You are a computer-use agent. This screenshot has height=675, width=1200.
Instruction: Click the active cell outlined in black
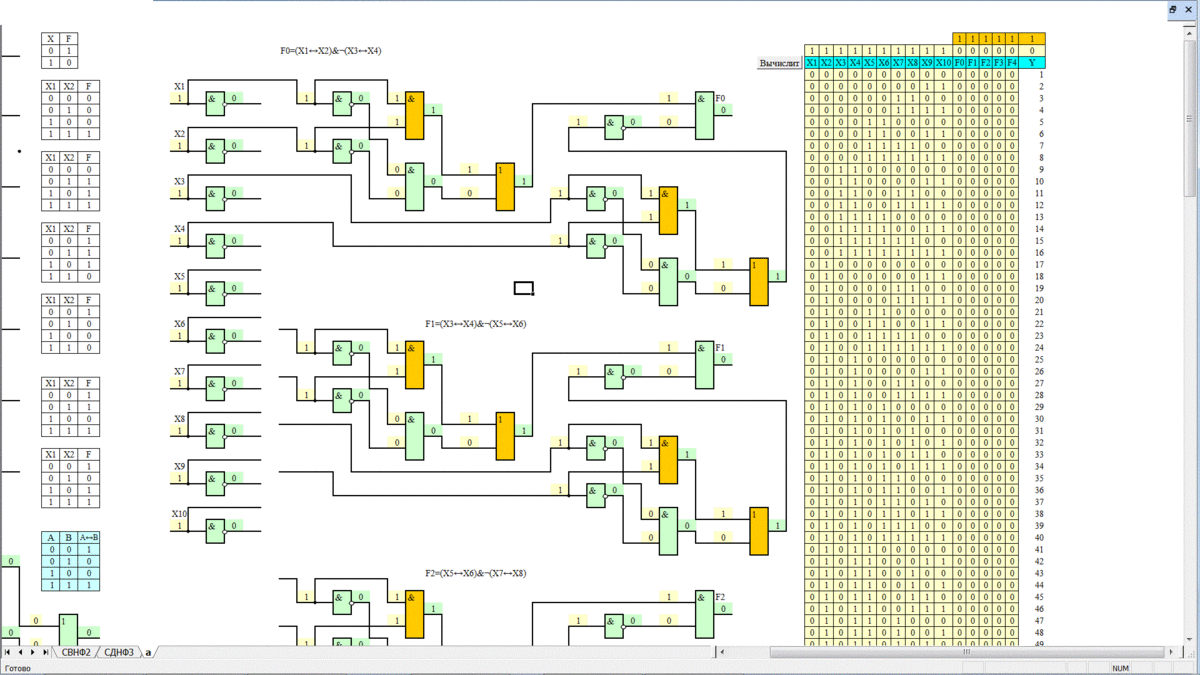pyautogui.click(x=524, y=288)
